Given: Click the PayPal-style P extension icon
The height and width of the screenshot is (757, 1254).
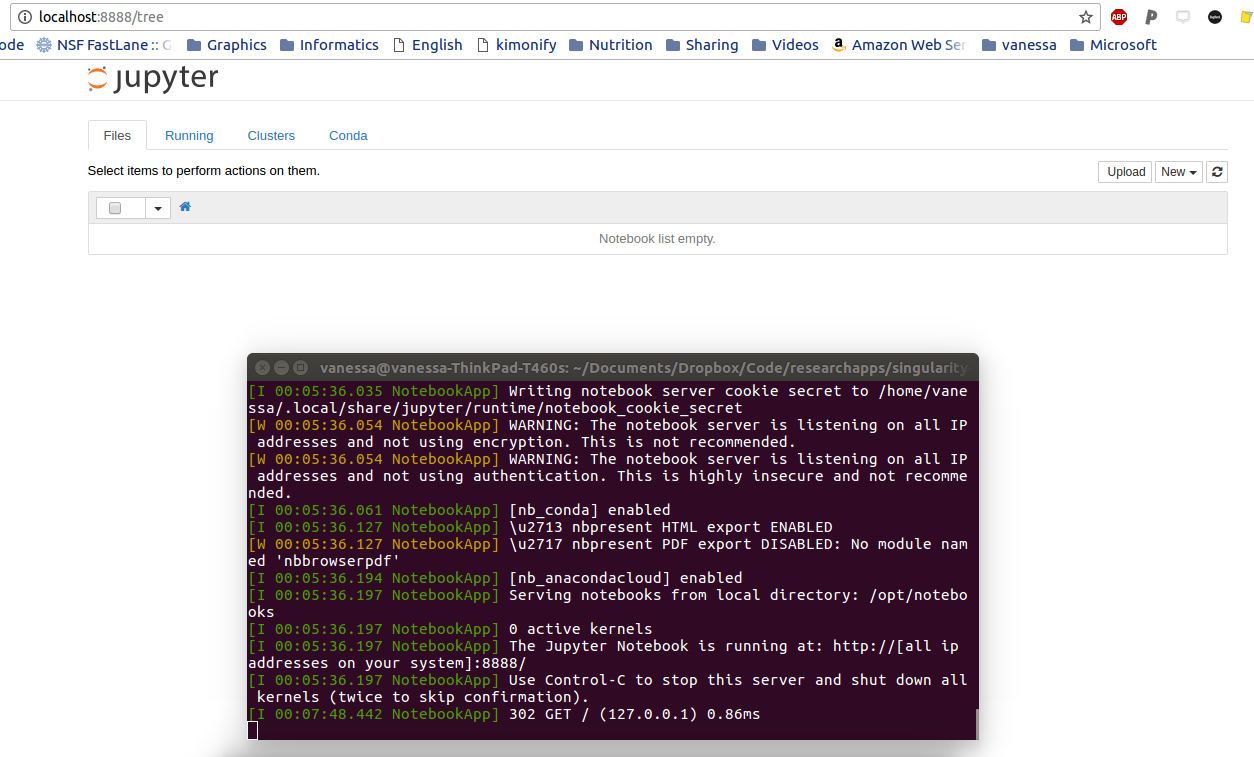Looking at the screenshot, I should 1151,17.
